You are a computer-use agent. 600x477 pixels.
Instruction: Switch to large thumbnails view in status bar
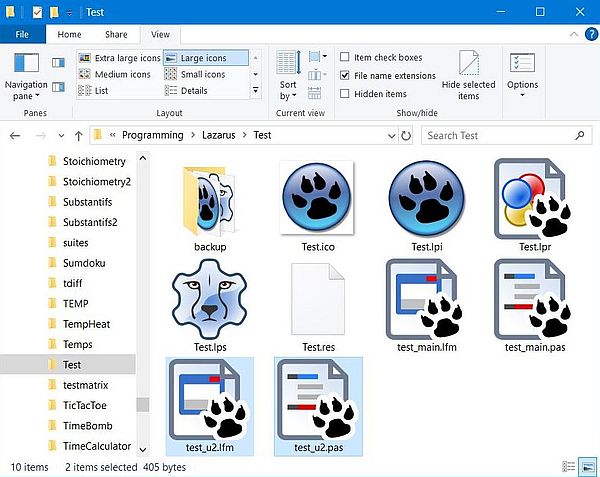point(587,467)
